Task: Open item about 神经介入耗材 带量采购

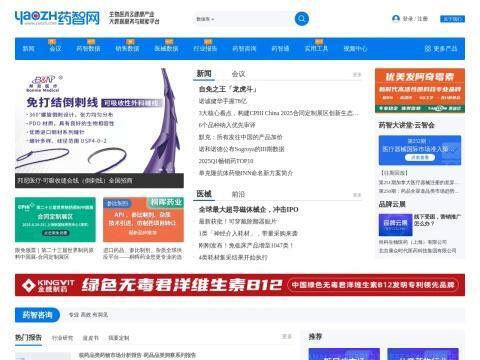Action: [248, 233]
